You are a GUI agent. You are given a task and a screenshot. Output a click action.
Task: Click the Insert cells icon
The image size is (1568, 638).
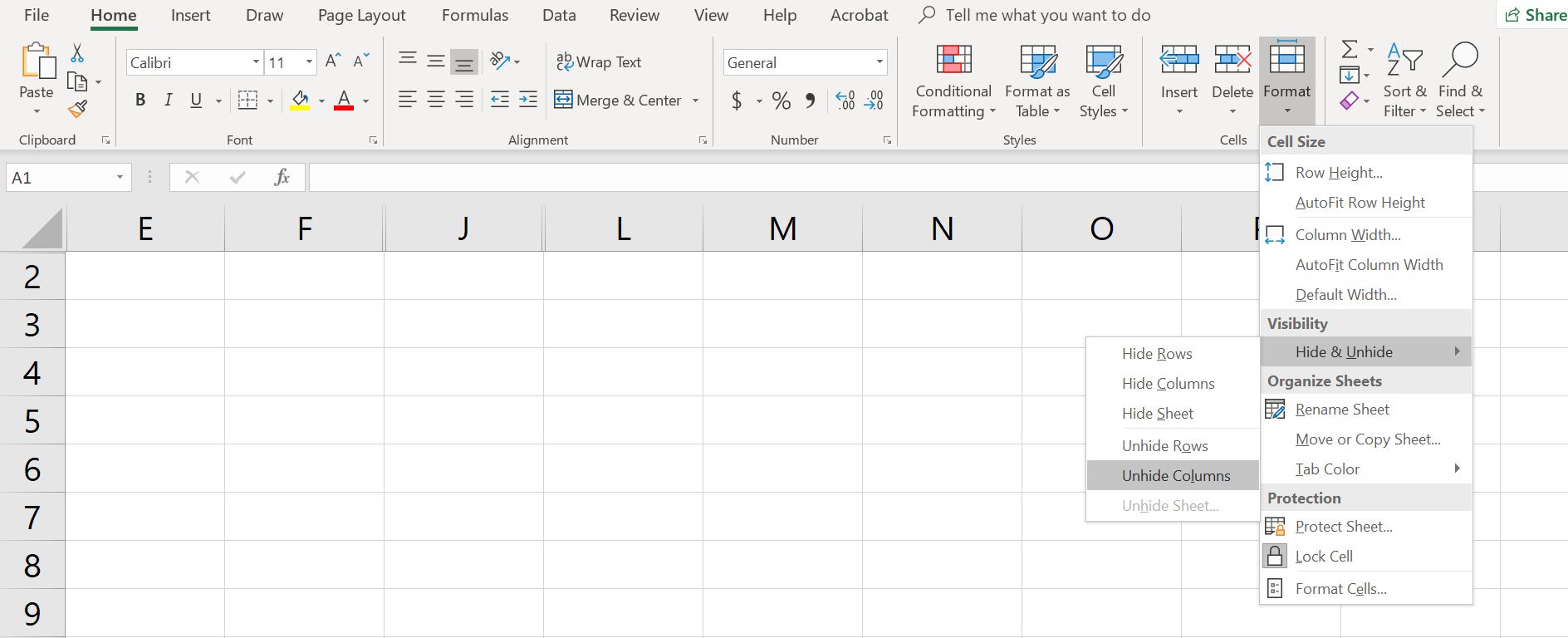click(x=1179, y=60)
